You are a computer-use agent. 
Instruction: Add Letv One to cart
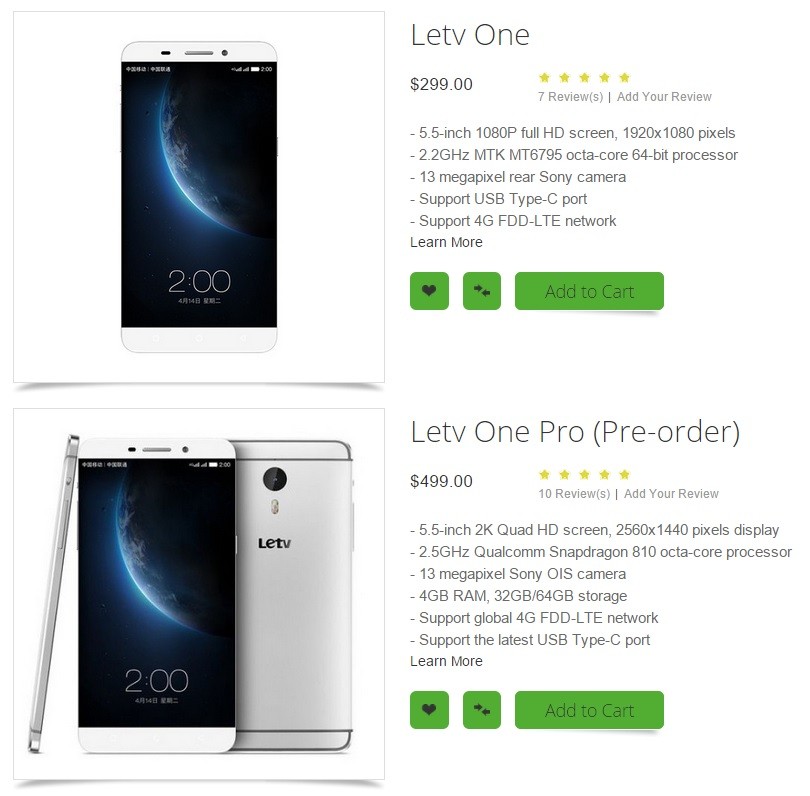coord(589,291)
